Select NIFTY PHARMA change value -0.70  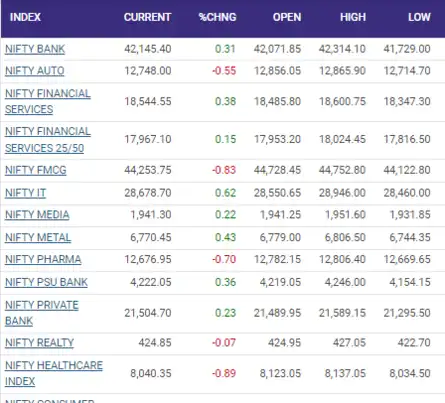pyautogui.click(x=224, y=259)
